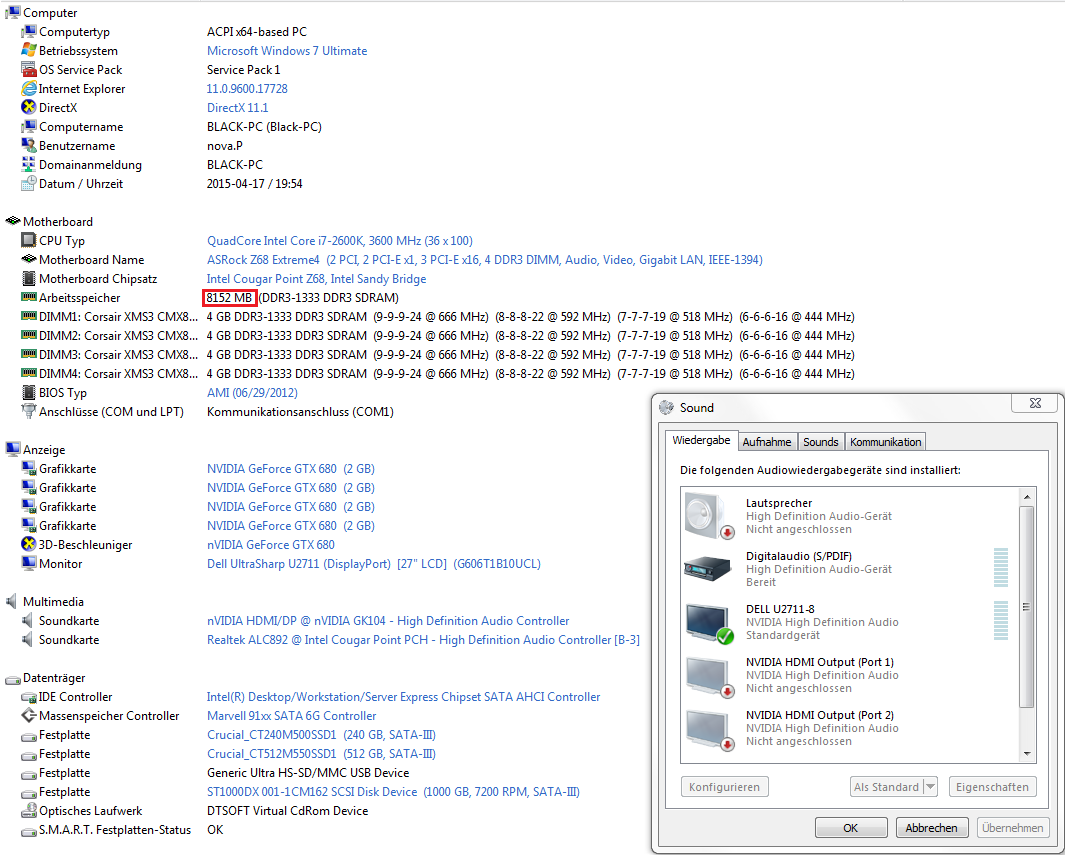Screen dimensions: 1065x855
Task: Click the Internet Explorer icon
Action: point(29,88)
